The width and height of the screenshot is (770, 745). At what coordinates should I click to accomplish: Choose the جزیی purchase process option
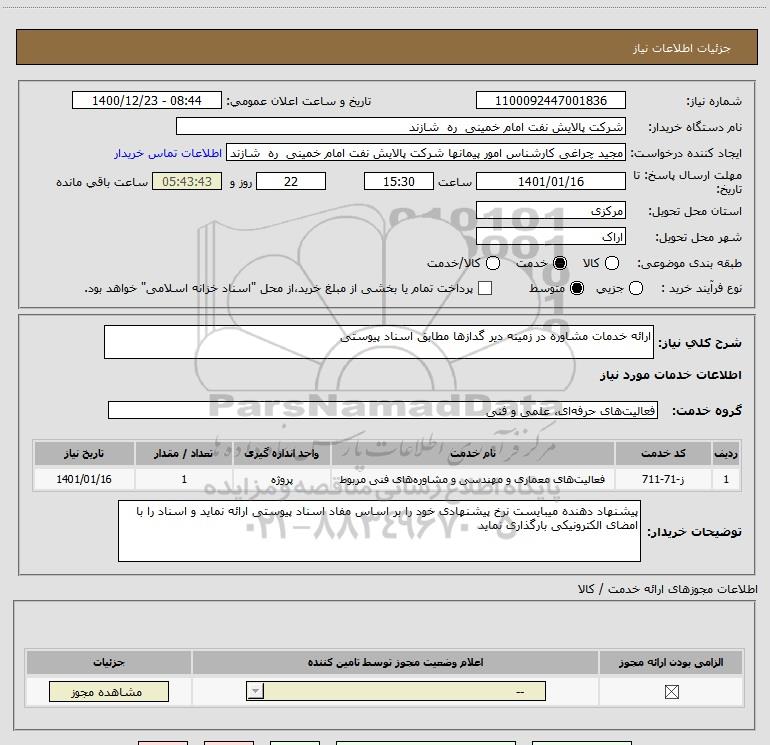tap(635, 288)
